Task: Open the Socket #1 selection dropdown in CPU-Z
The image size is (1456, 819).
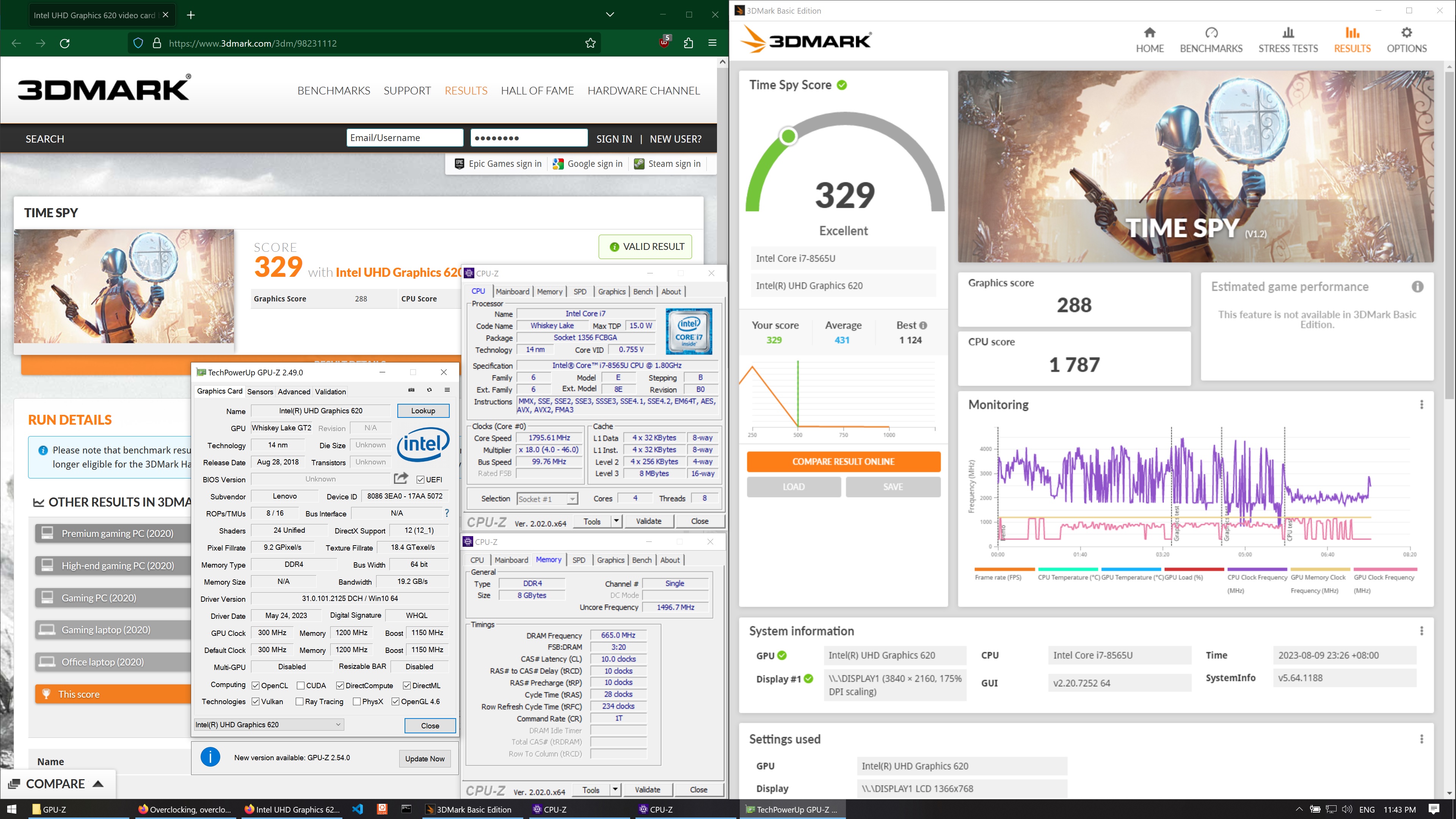Action: click(x=547, y=499)
